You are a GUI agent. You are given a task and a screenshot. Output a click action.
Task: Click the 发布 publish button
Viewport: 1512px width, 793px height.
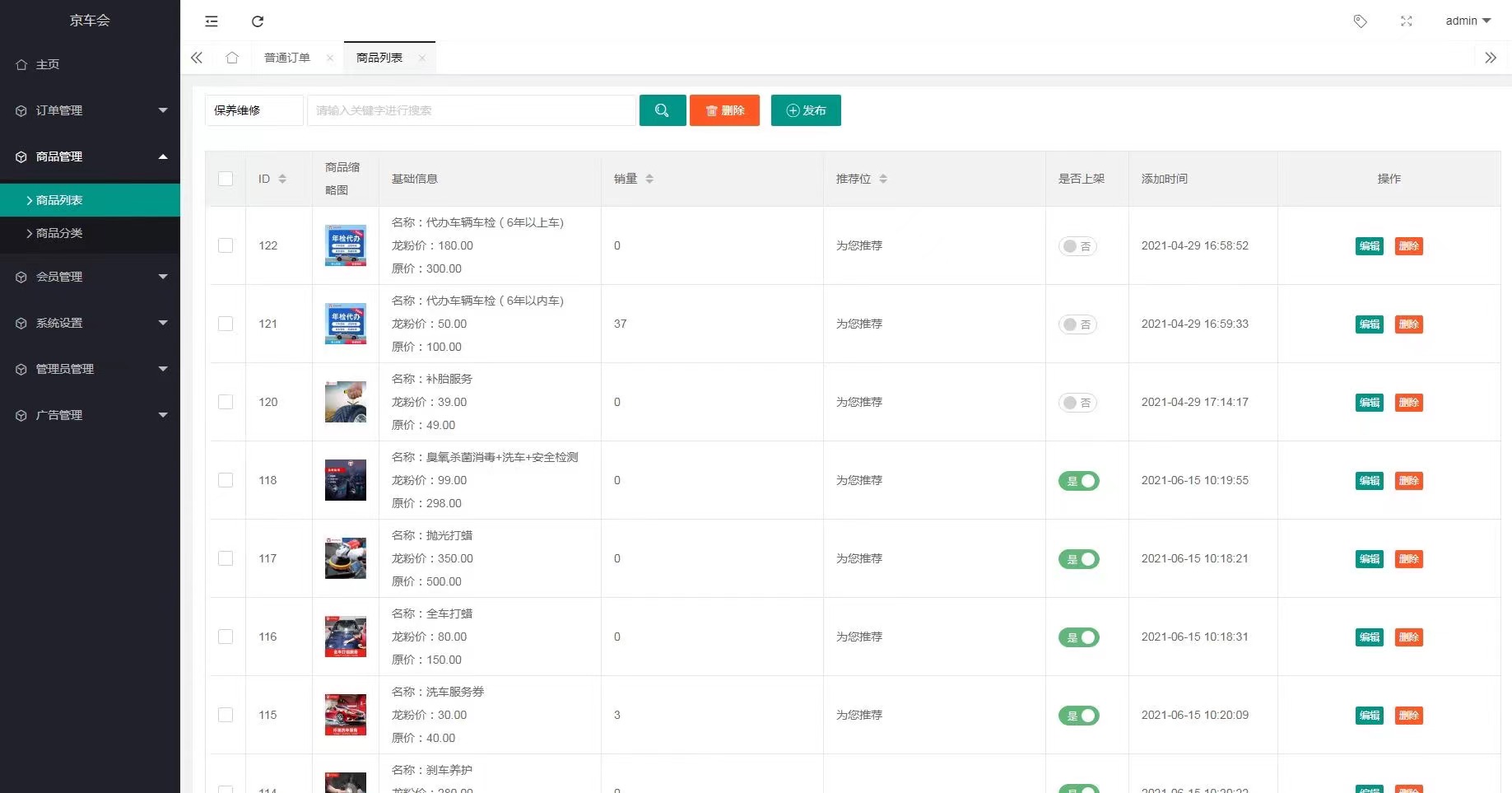pos(805,110)
